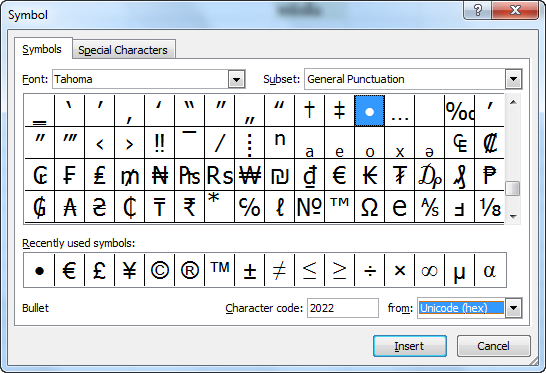Pick recently used not-equal symbol

coord(280,270)
